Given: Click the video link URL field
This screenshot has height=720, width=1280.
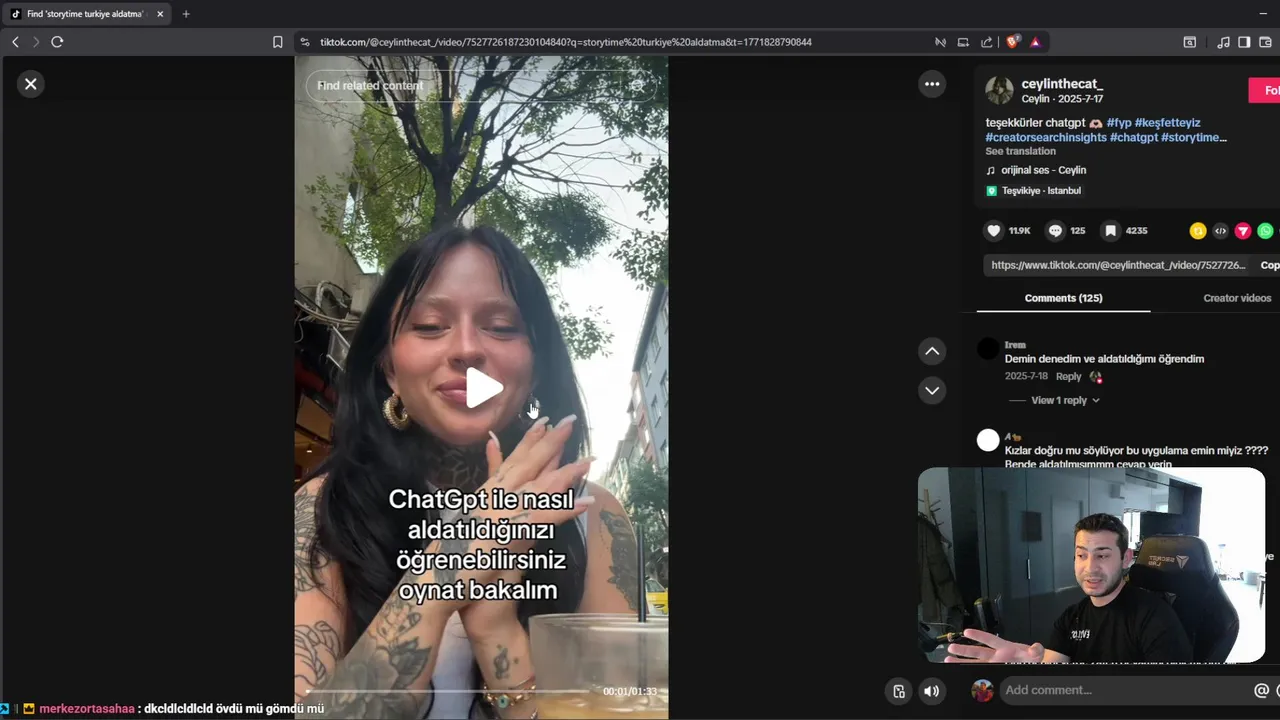Looking at the screenshot, I should 1118,265.
